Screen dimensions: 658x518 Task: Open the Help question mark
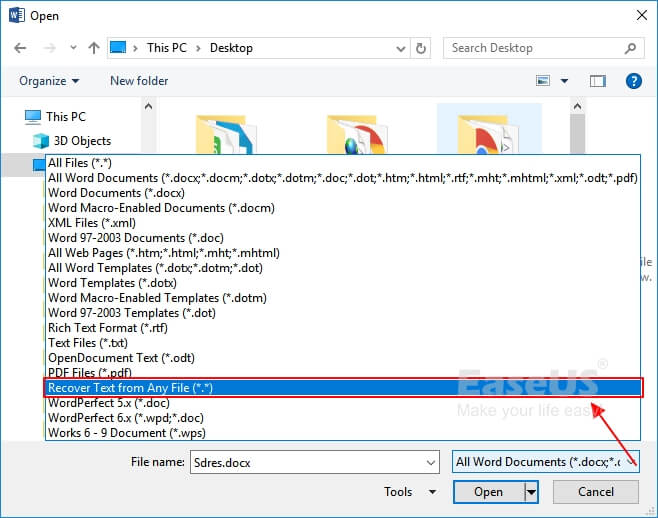coord(634,81)
